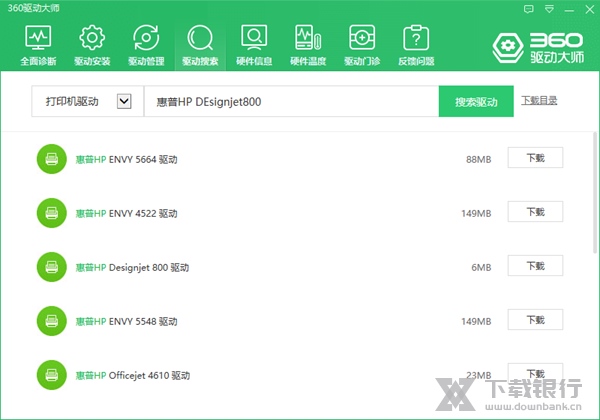Open the 驱动安装 gear icon
This screenshot has height=420, width=600.
pos(92,46)
